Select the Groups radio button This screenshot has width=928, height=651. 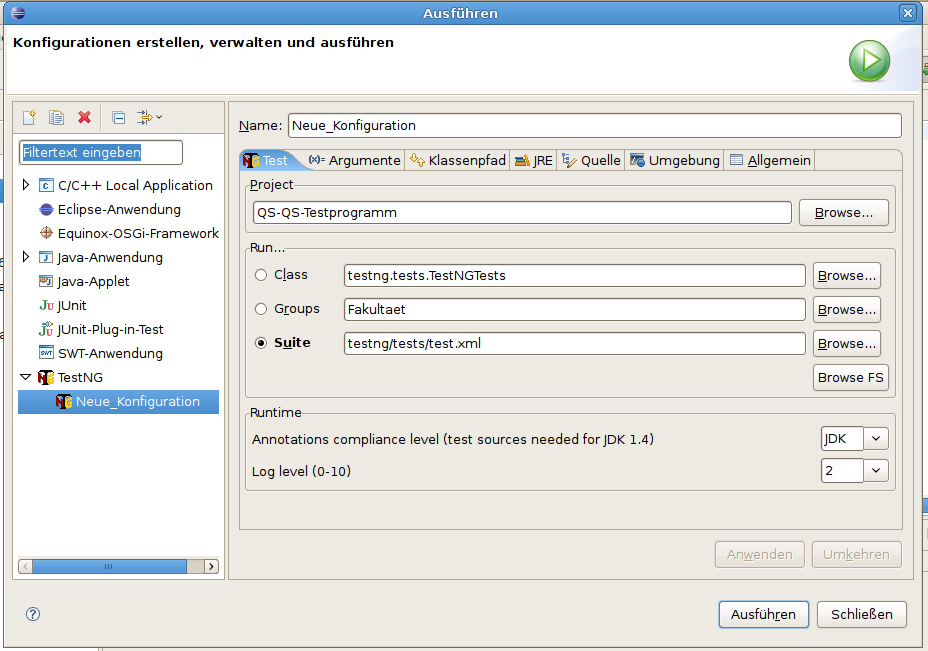(x=261, y=309)
